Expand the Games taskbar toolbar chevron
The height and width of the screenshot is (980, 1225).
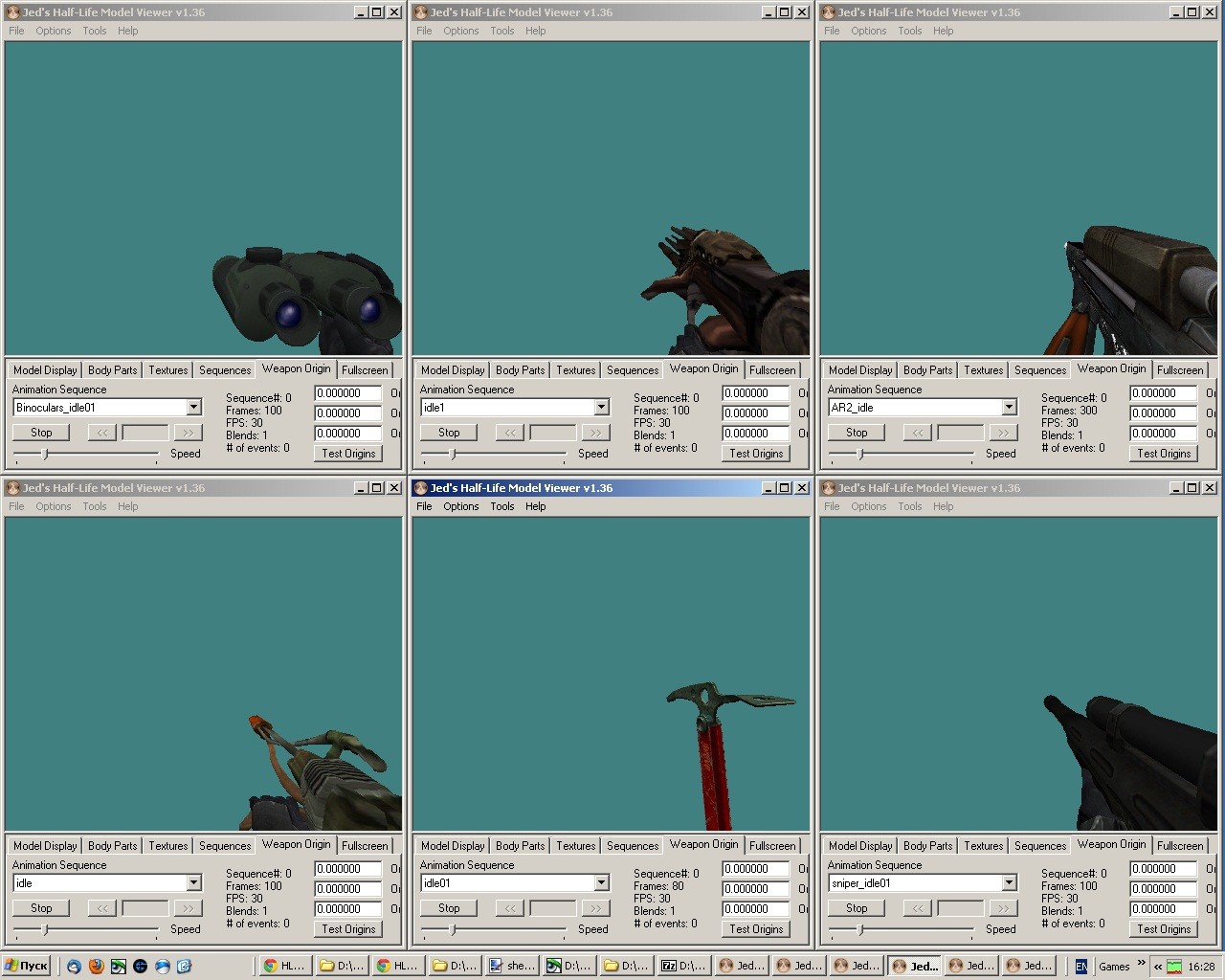click(1141, 963)
